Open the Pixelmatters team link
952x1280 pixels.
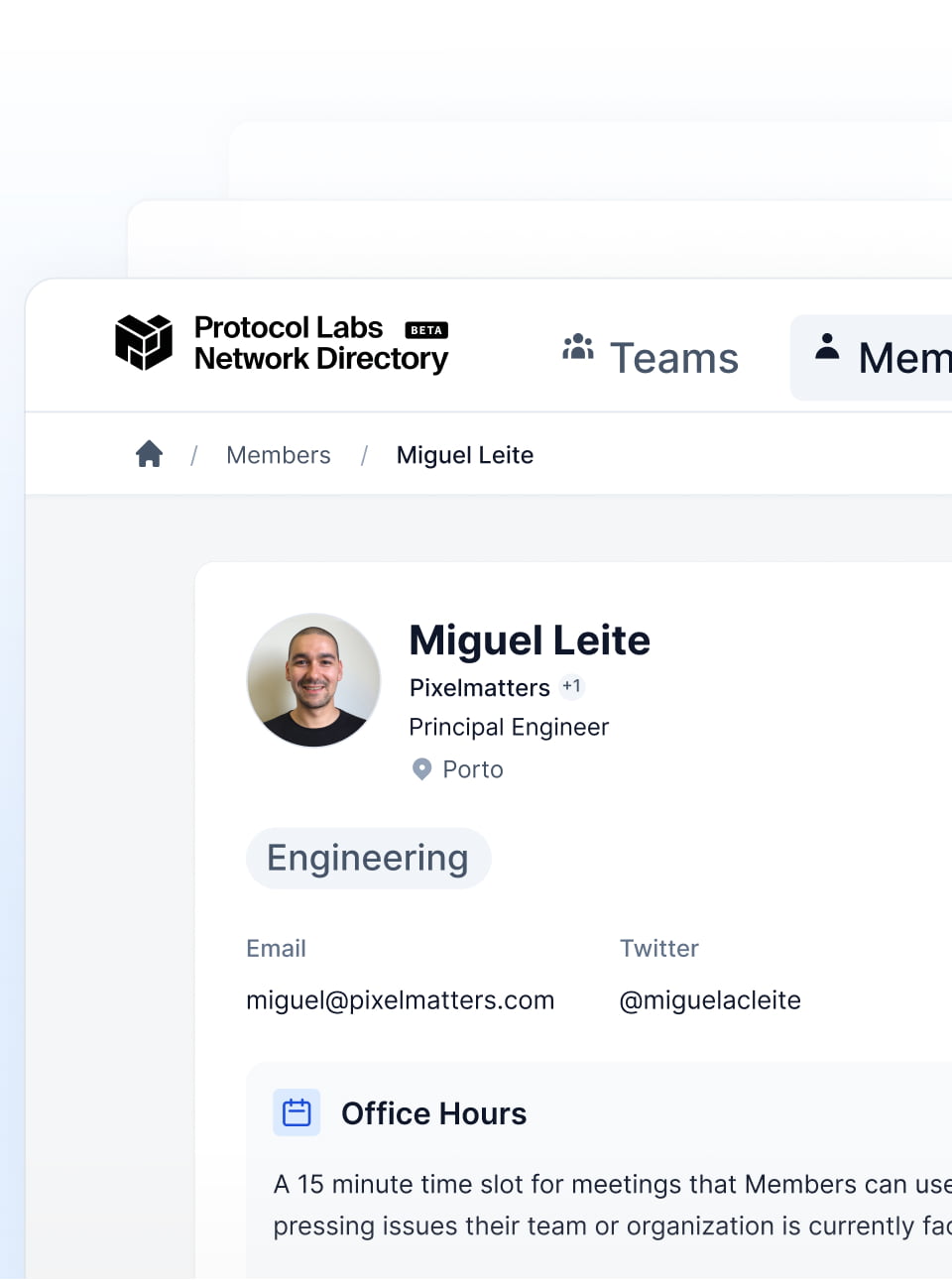480,688
